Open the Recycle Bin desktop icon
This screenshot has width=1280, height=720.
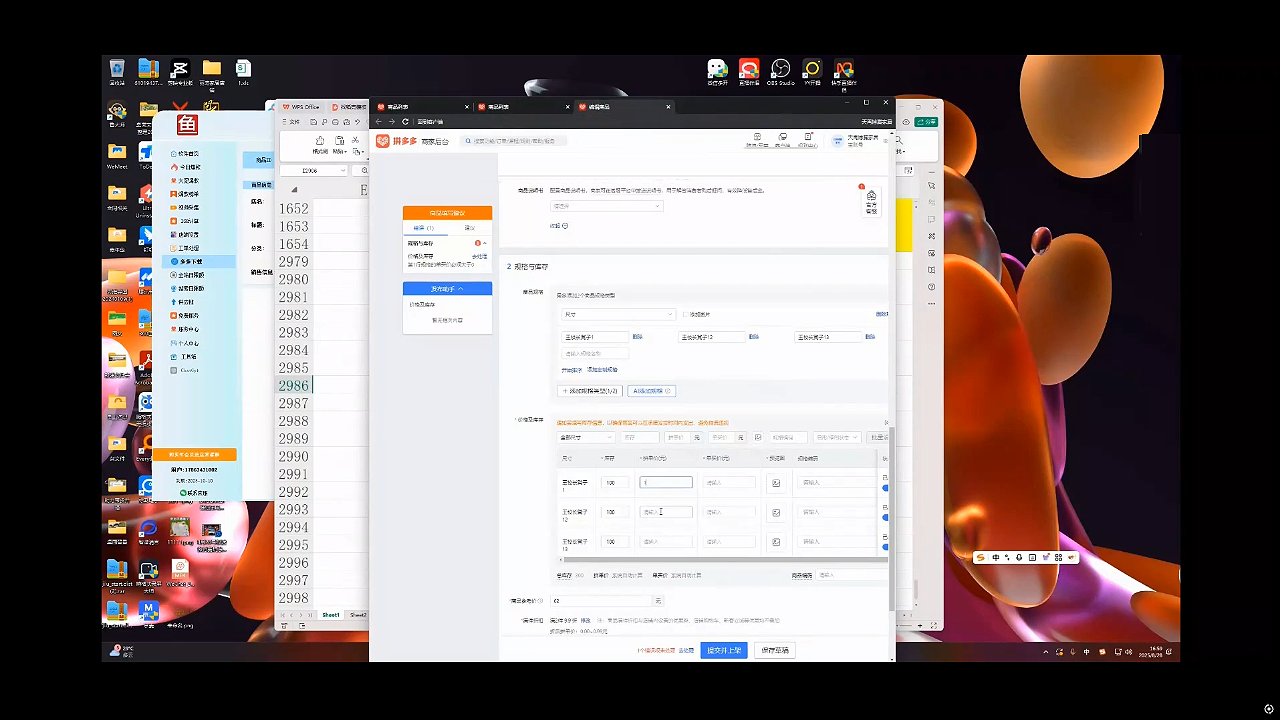[x=117, y=70]
